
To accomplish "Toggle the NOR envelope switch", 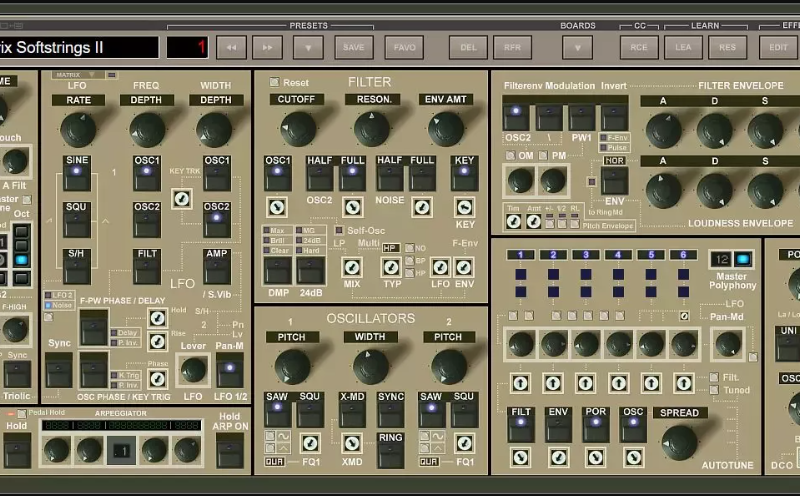I will click(x=614, y=180).
